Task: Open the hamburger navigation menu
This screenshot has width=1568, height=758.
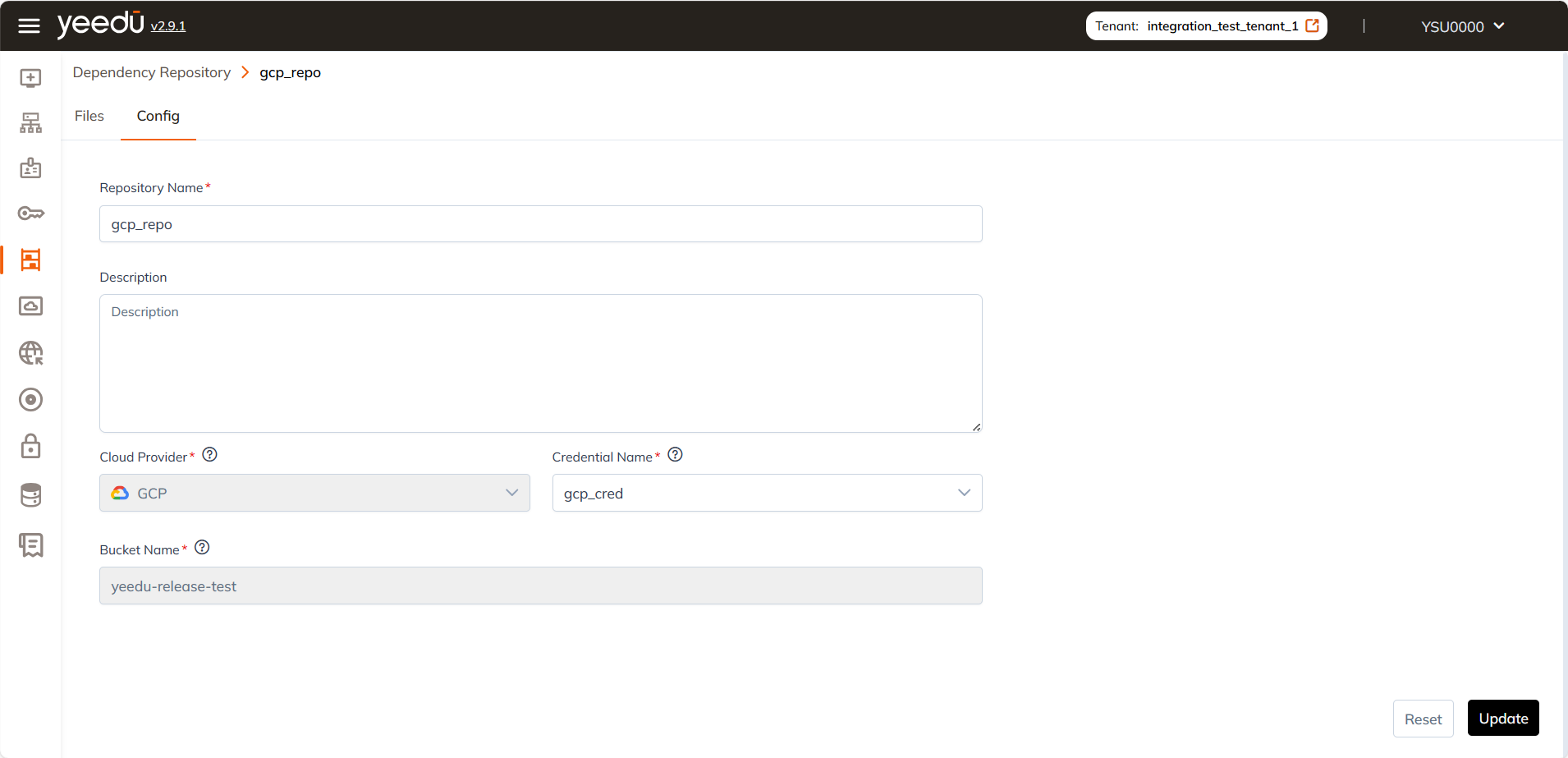Action: (29, 25)
